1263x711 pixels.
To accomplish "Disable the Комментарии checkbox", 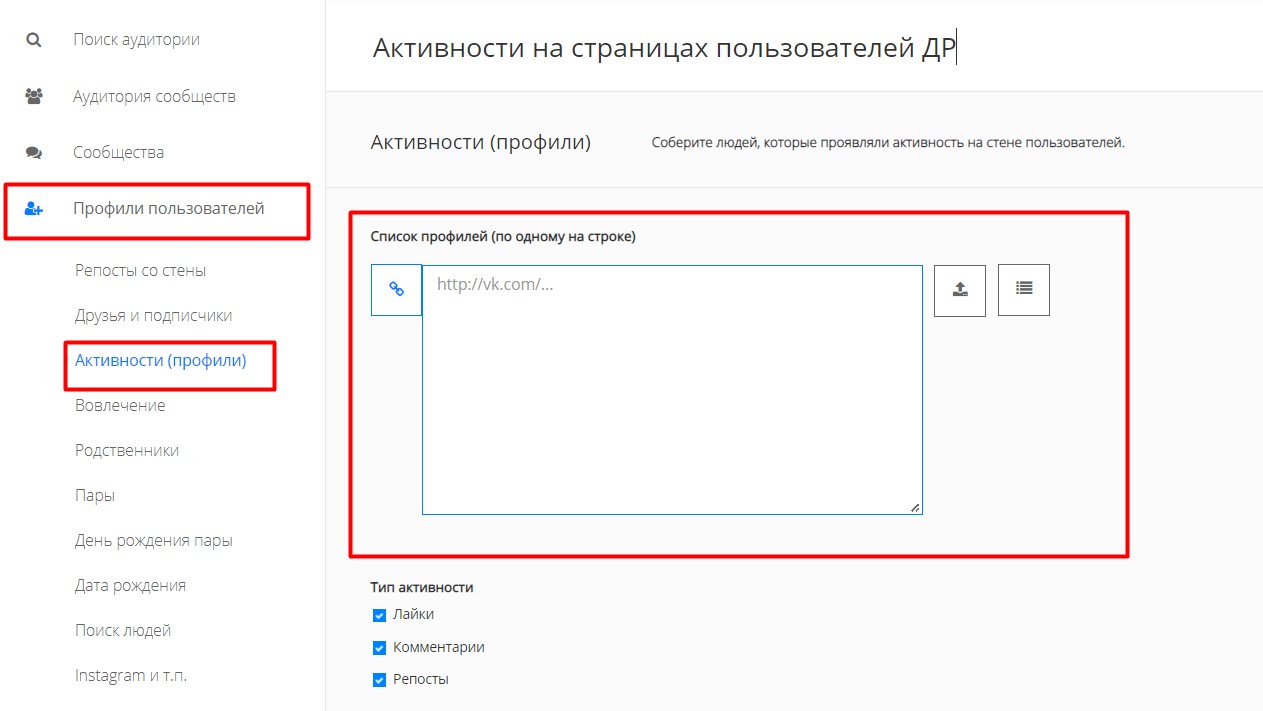I will 379,646.
